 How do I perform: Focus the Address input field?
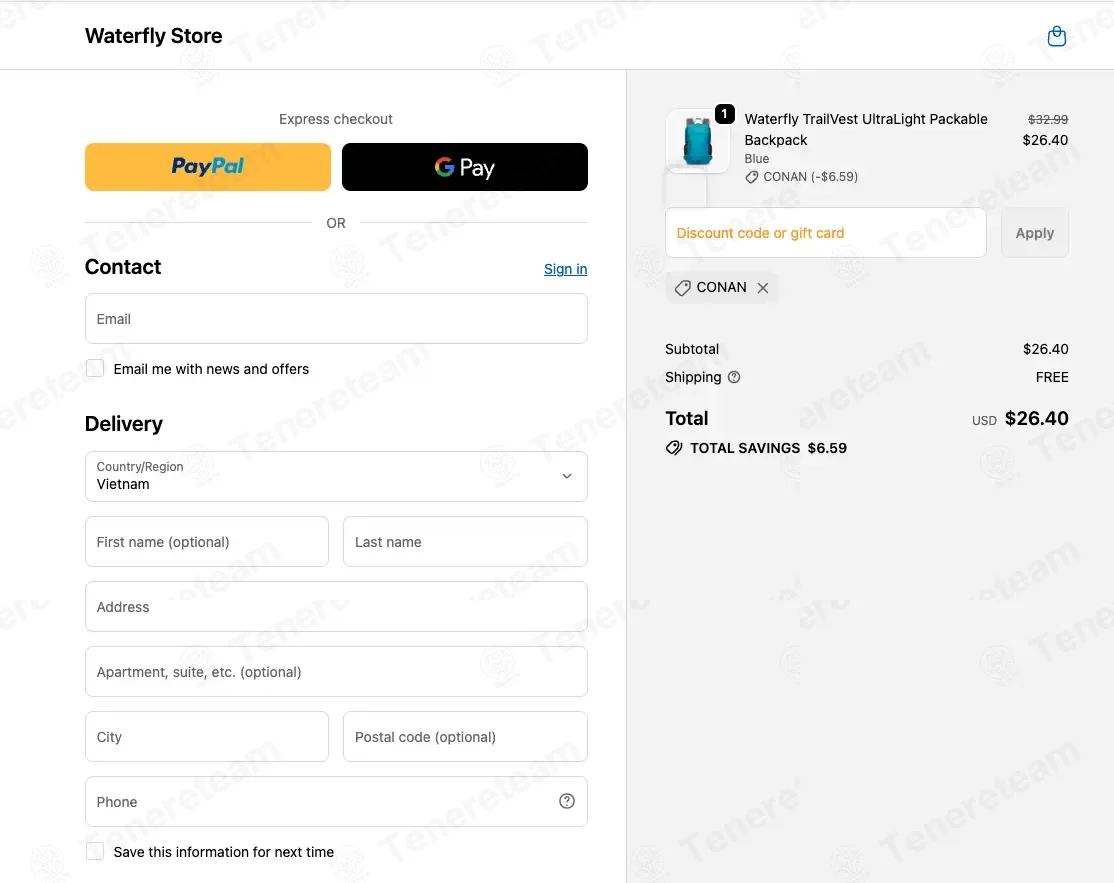[x=336, y=607]
